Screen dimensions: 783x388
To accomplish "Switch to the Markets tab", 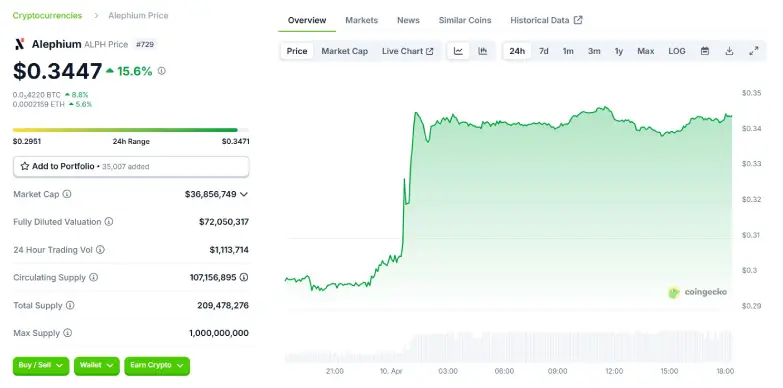I will tap(362, 20).
